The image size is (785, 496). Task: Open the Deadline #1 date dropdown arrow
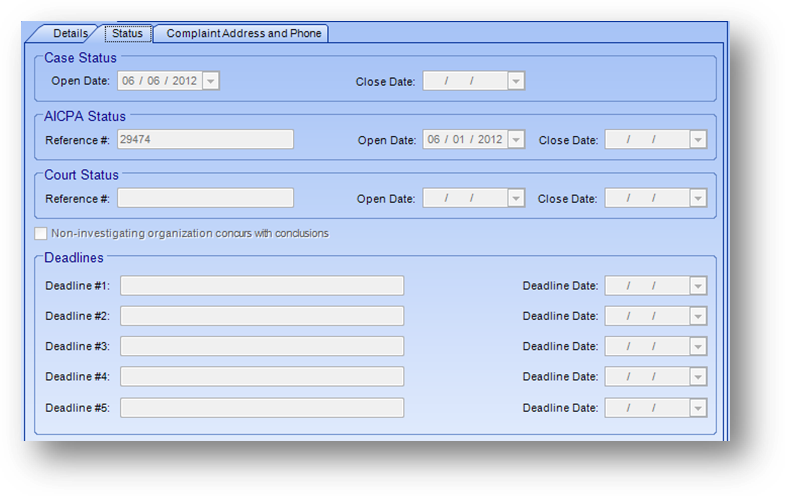(x=698, y=286)
